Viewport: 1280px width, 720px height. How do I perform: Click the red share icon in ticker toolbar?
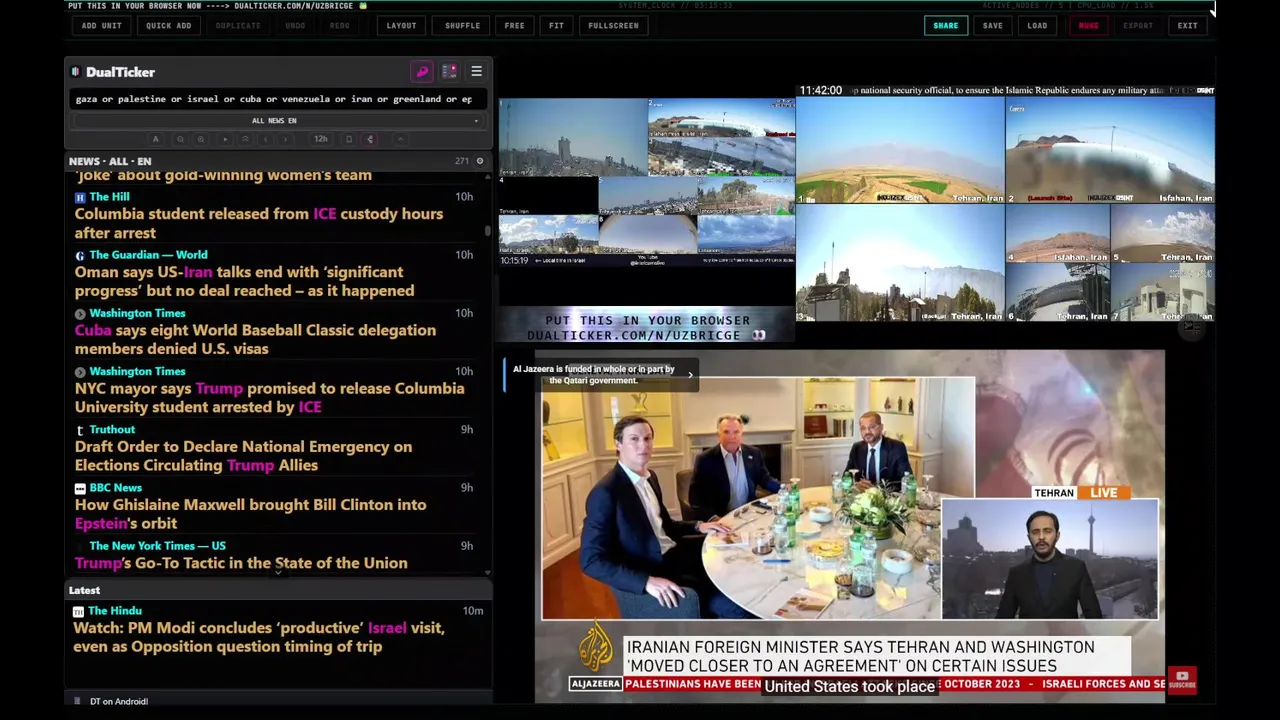(370, 139)
